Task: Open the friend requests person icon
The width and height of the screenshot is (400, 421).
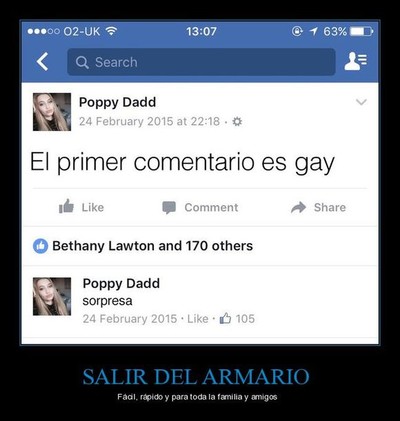Action: pos(356,61)
